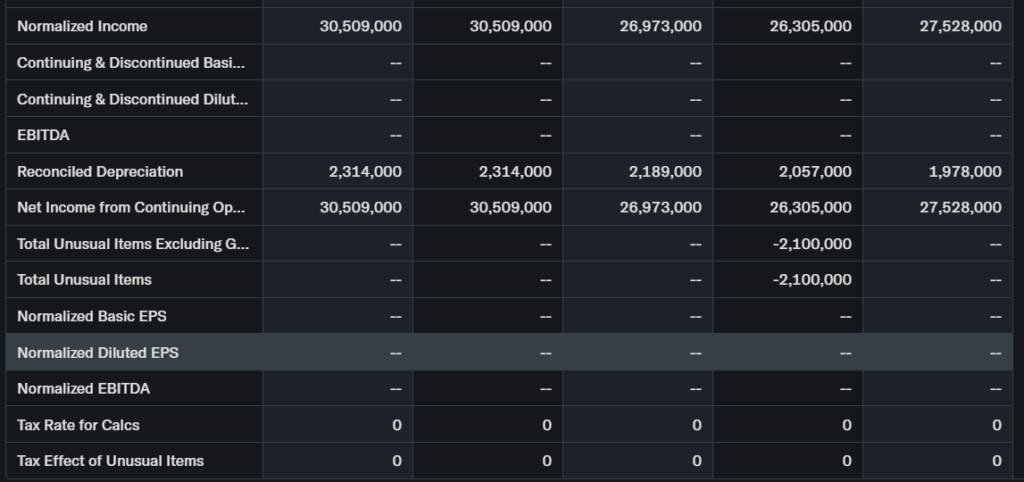This screenshot has width=1024, height=482.
Task: Select the Continuing & Discontinued Basic row label
Action: 131,63
